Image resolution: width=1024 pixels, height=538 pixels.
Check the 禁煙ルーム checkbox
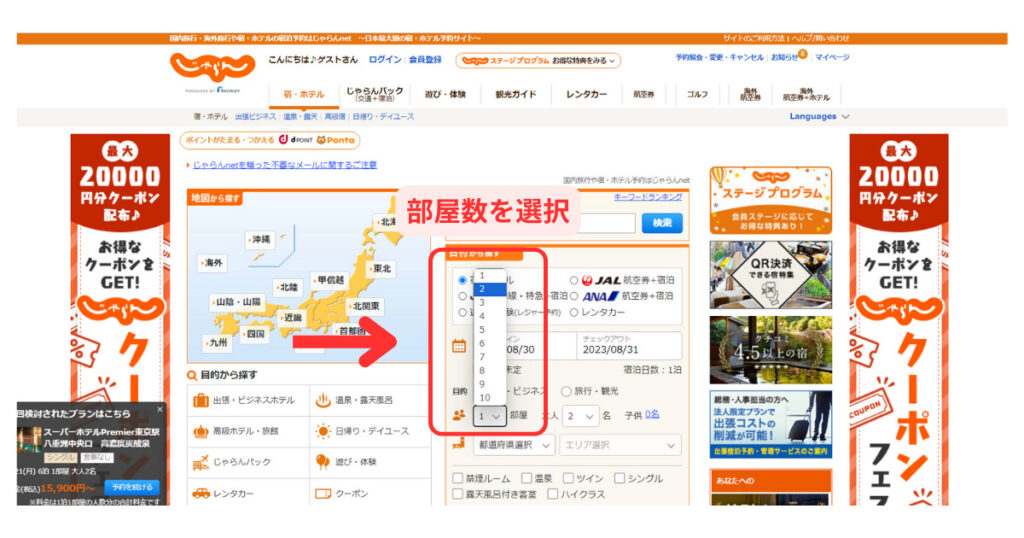click(x=458, y=479)
